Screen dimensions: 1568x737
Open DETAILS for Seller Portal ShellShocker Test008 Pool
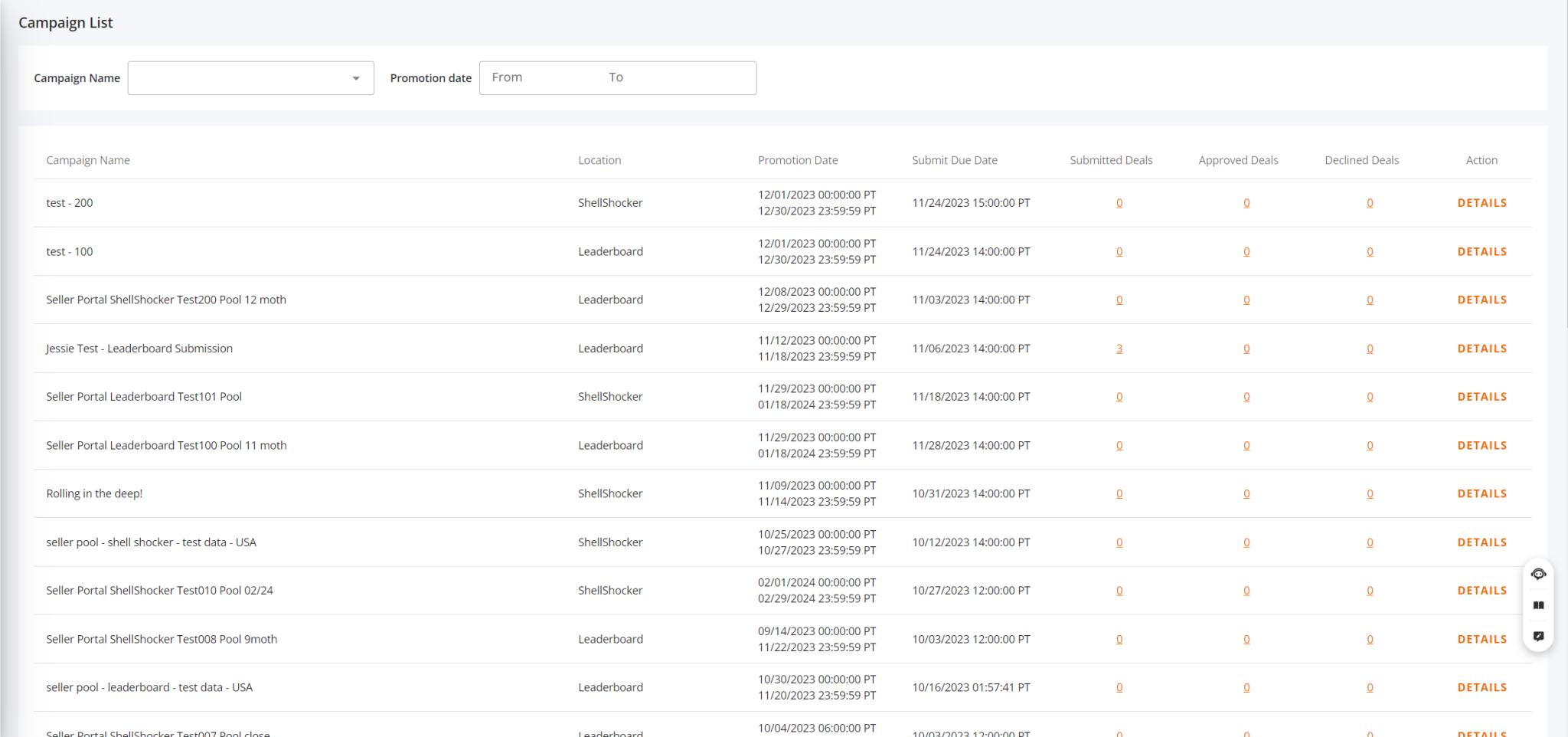coord(1481,639)
